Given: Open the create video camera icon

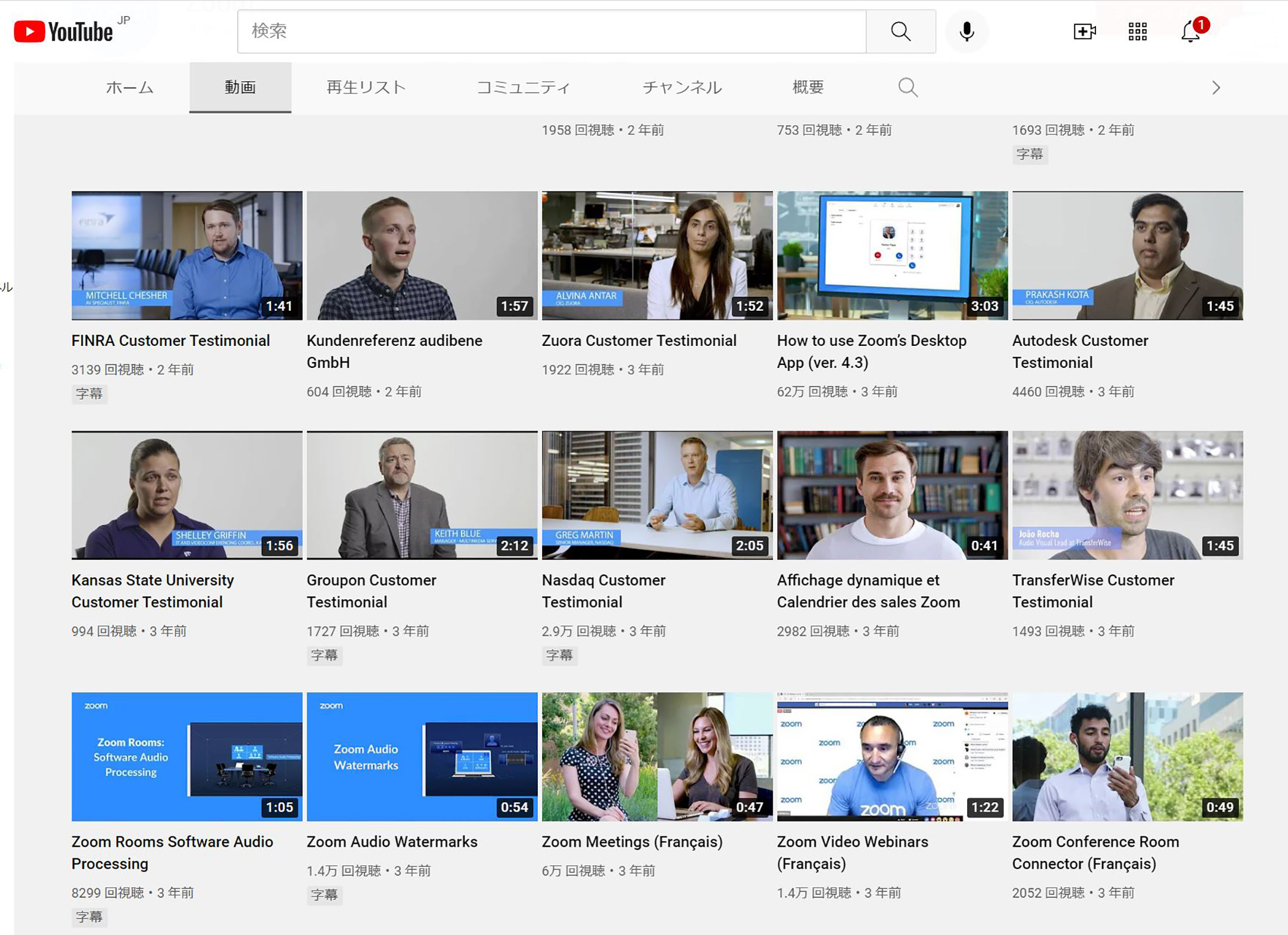Looking at the screenshot, I should pos(1084,32).
